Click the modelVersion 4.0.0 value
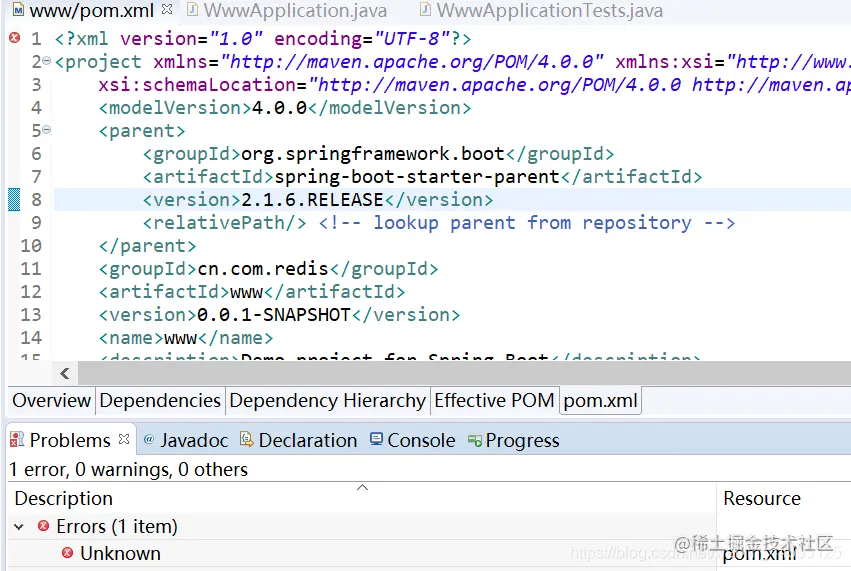Screen dimensions: 851x571 pos(280,108)
